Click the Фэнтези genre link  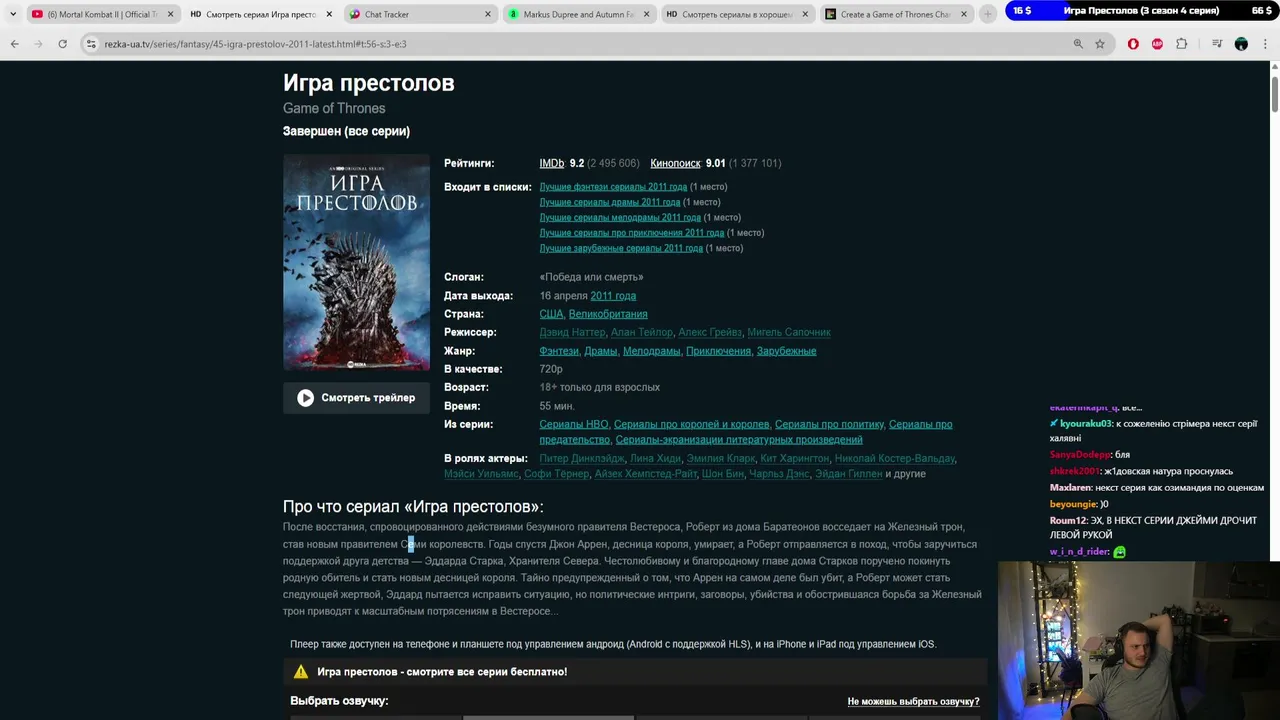pos(559,351)
